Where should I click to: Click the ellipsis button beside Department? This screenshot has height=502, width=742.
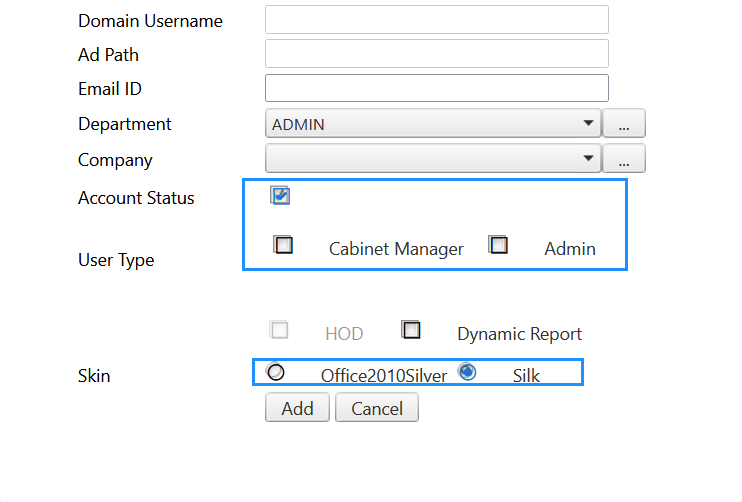pos(624,124)
